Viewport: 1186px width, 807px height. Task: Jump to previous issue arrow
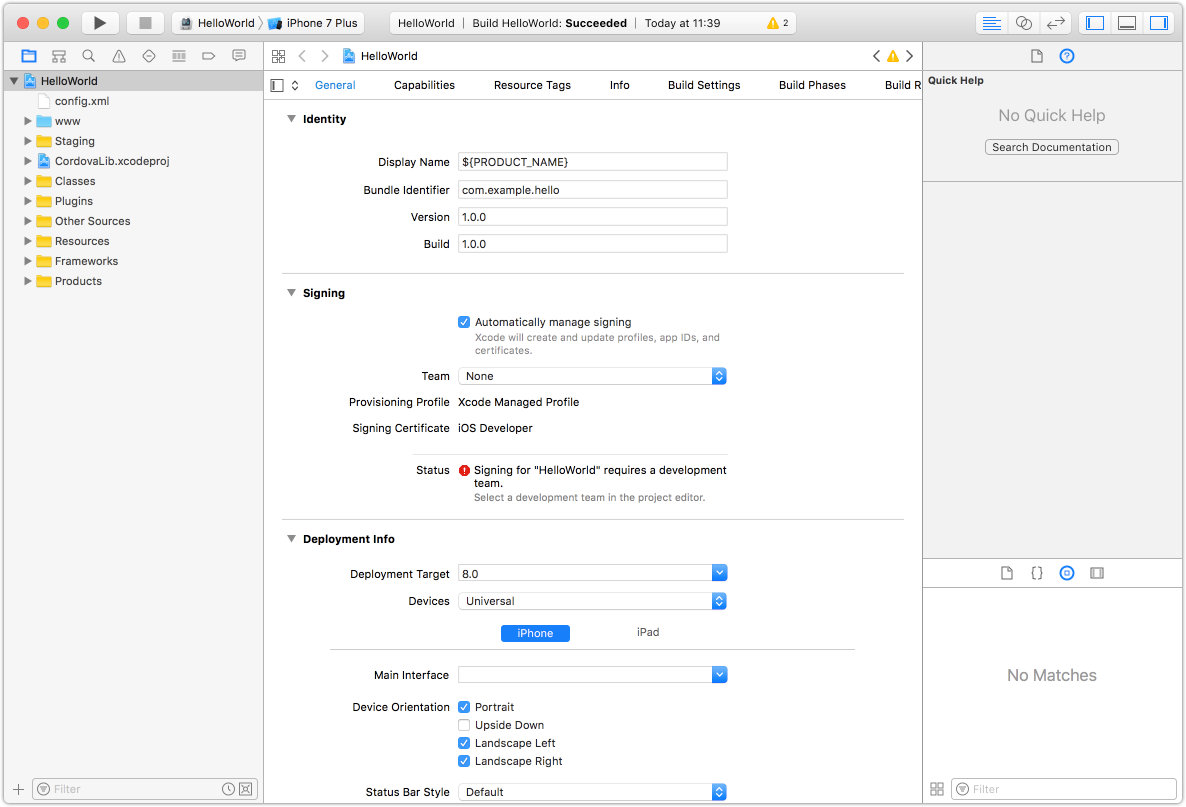tap(876, 56)
